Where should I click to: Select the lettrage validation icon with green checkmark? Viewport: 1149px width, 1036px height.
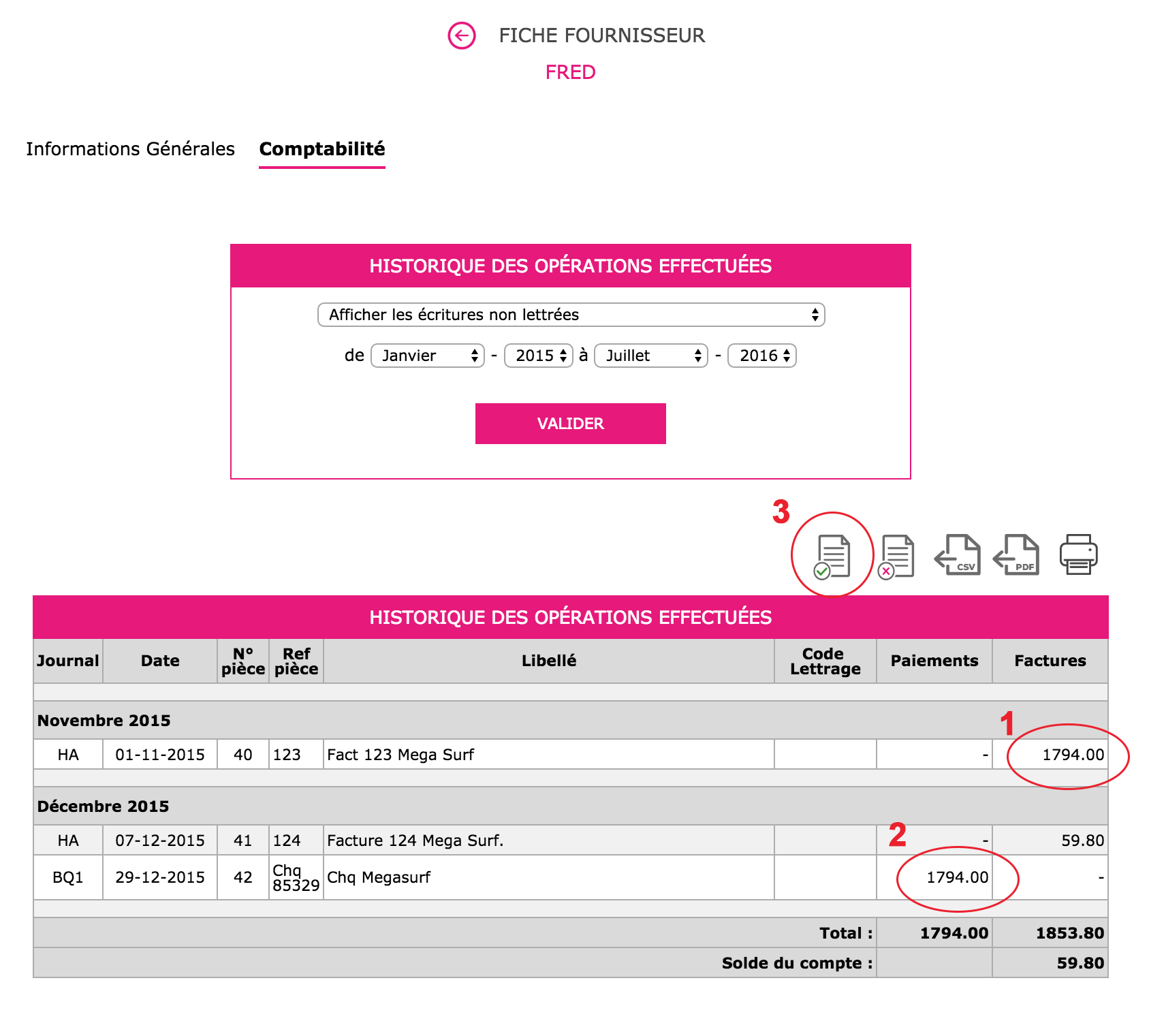[x=832, y=554]
